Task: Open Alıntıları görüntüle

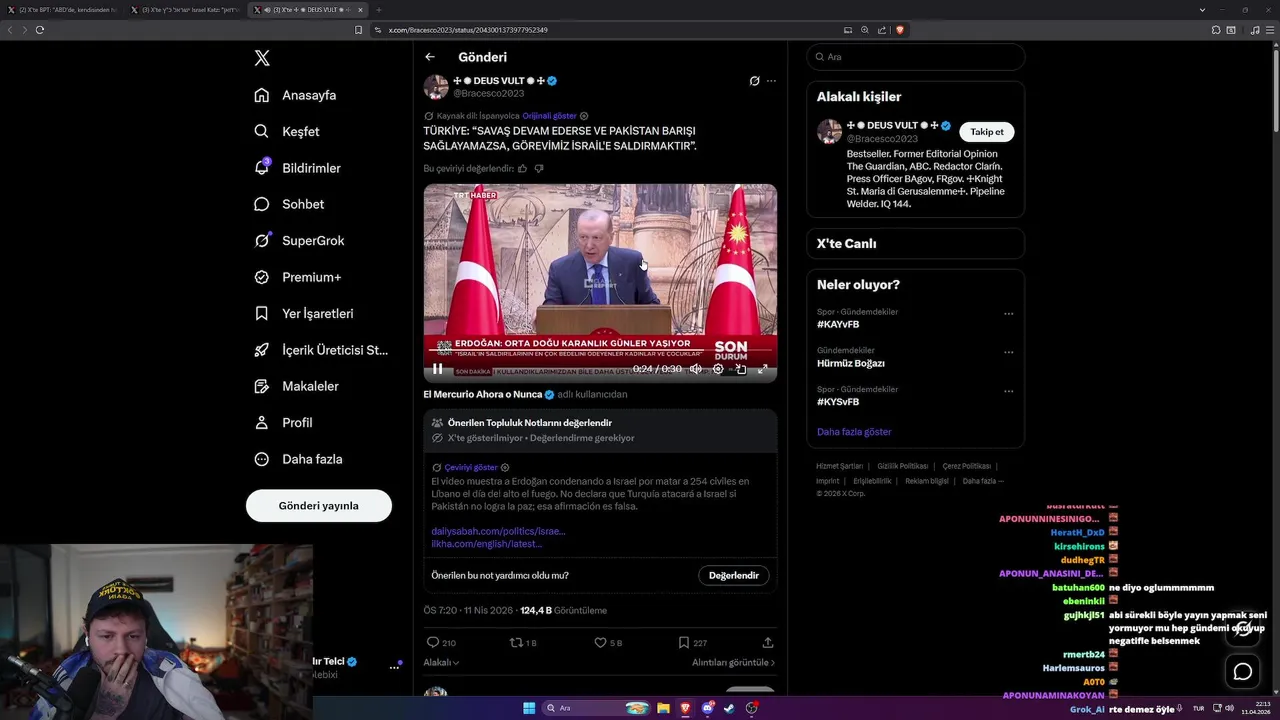Action: tap(733, 662)
